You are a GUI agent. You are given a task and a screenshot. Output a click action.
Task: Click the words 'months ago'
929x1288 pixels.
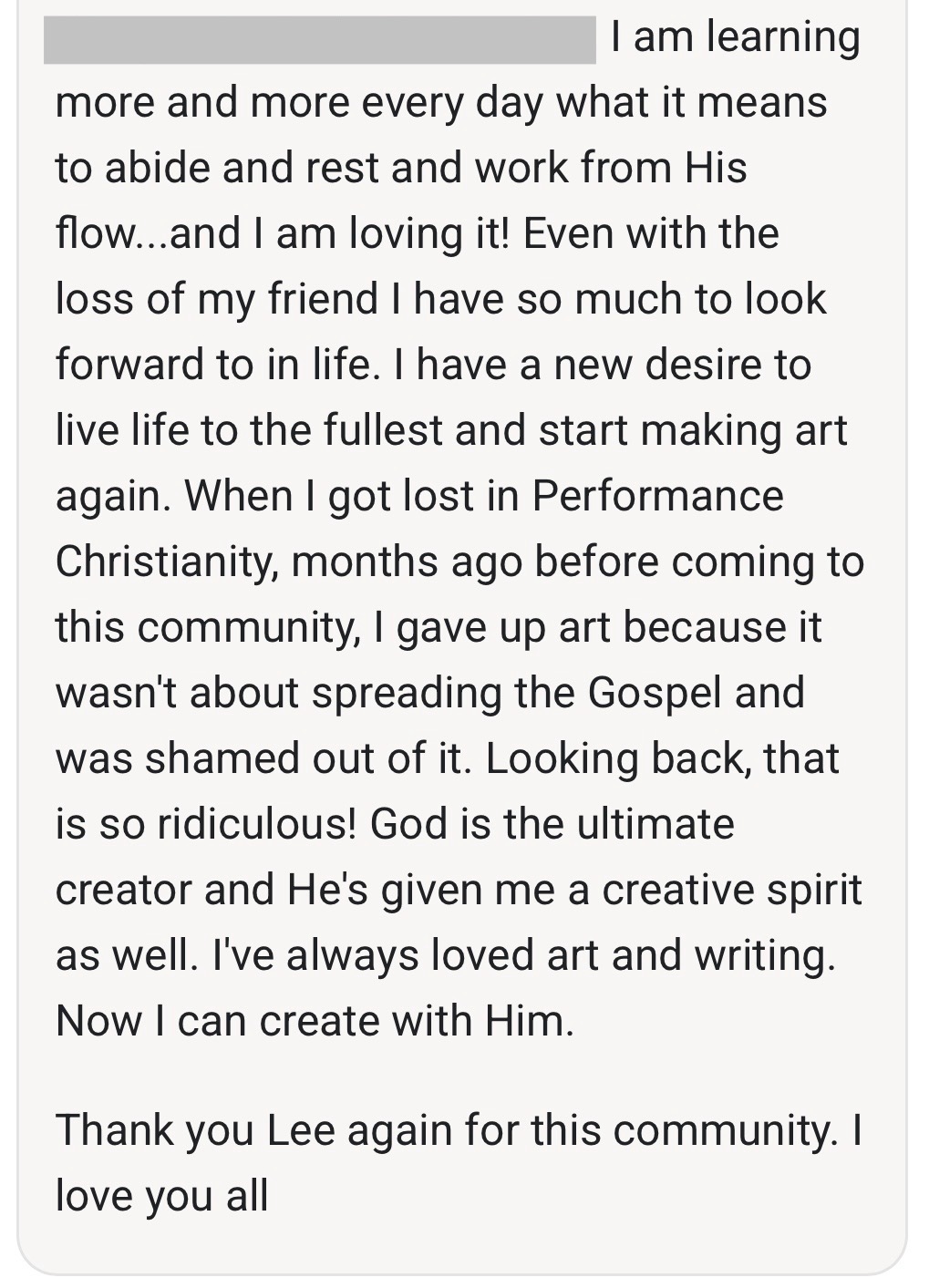point(407,562)
